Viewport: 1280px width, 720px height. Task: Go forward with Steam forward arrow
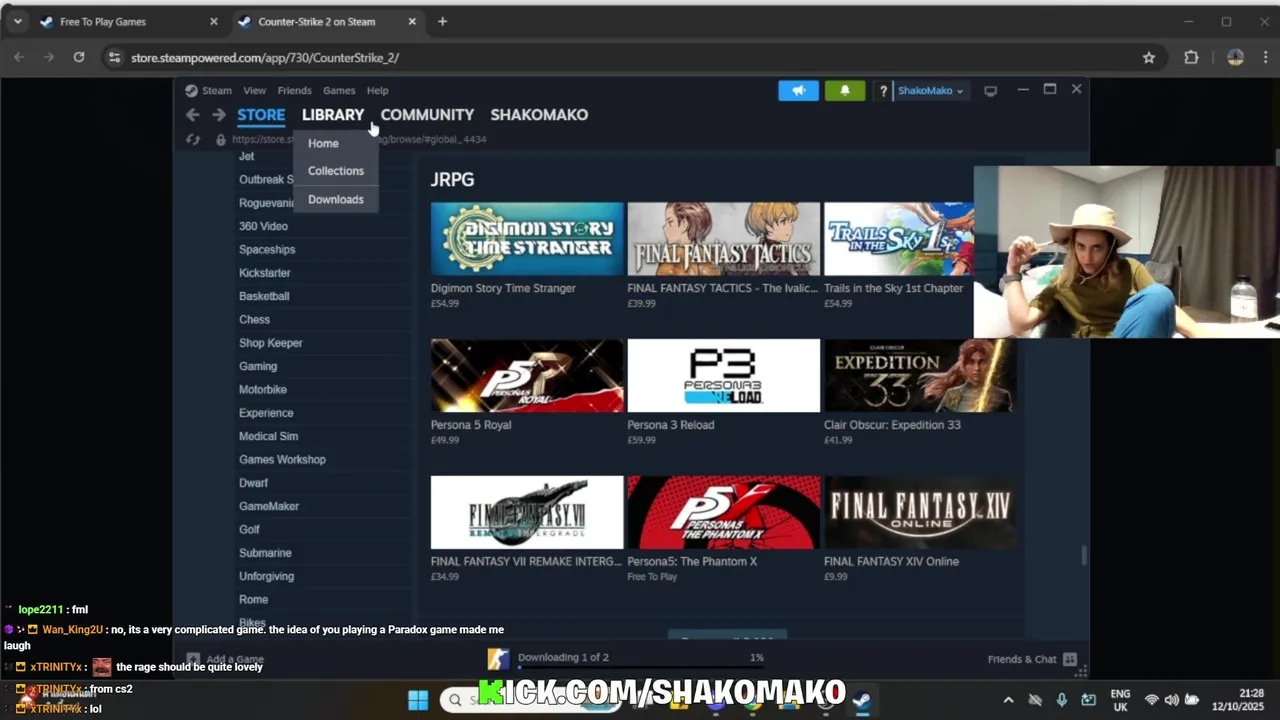pyautogui.click(x=219, y=115)
